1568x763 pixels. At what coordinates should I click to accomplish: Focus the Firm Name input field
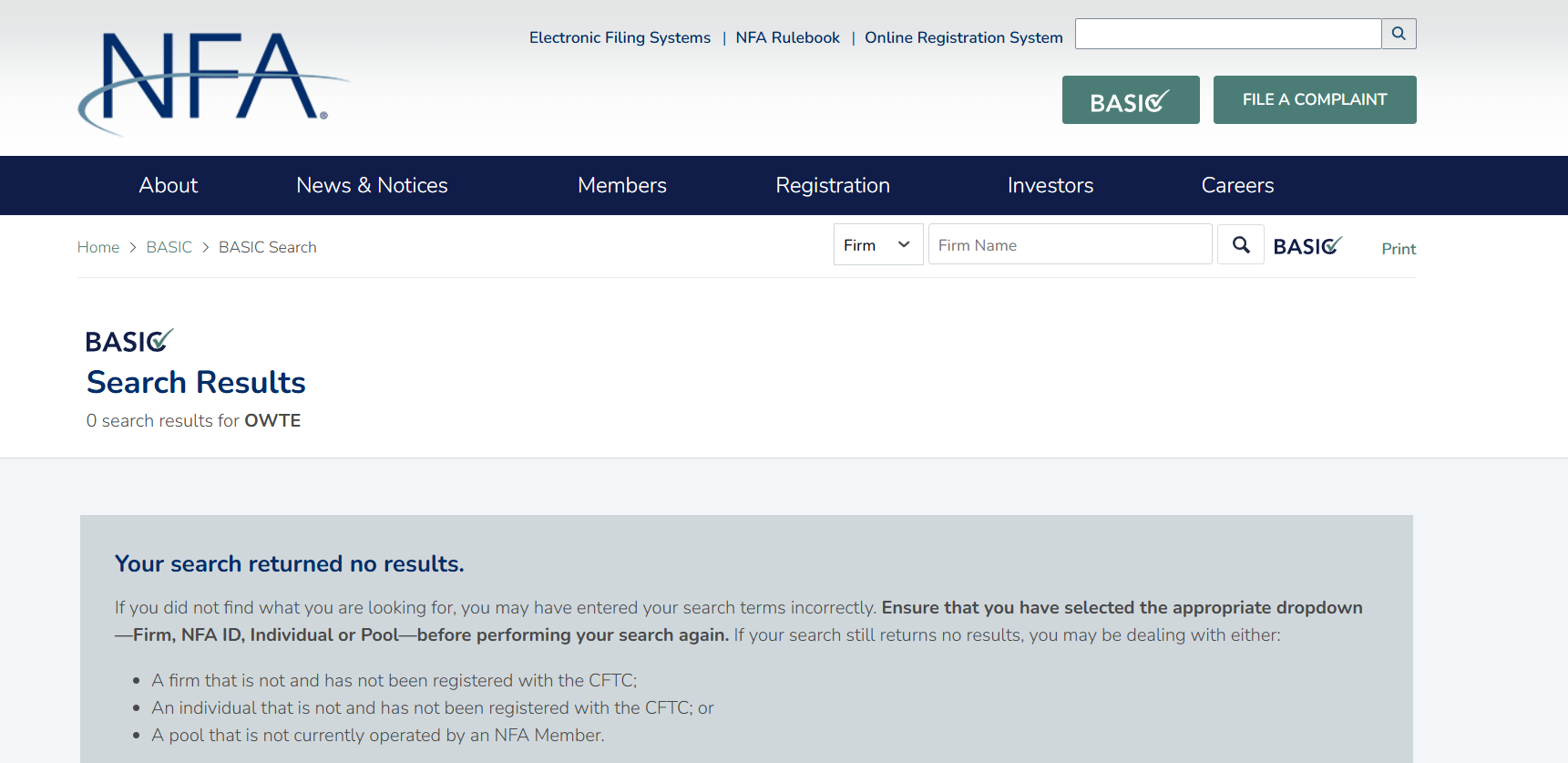click(1071, 244)
